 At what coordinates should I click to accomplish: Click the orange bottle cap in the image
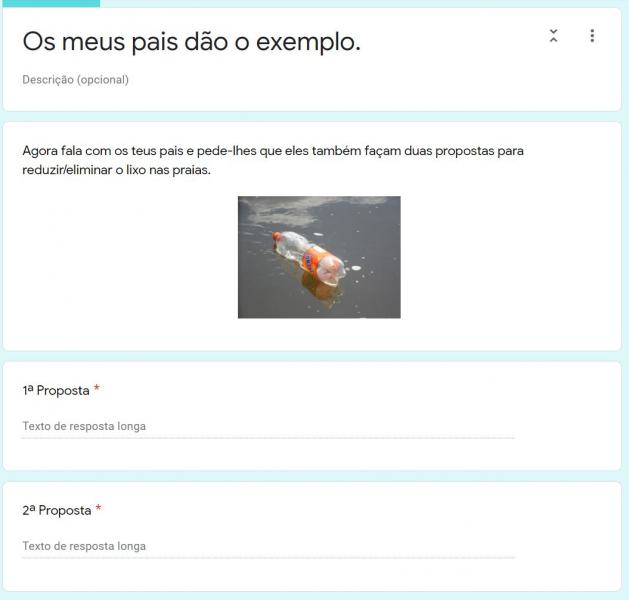pos(276,236)
